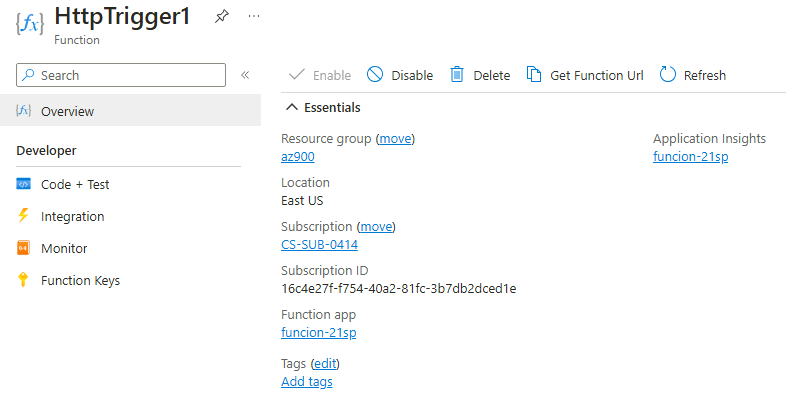Open the az900 resource group link
786x400 pixels.
[x=298, y=157]
